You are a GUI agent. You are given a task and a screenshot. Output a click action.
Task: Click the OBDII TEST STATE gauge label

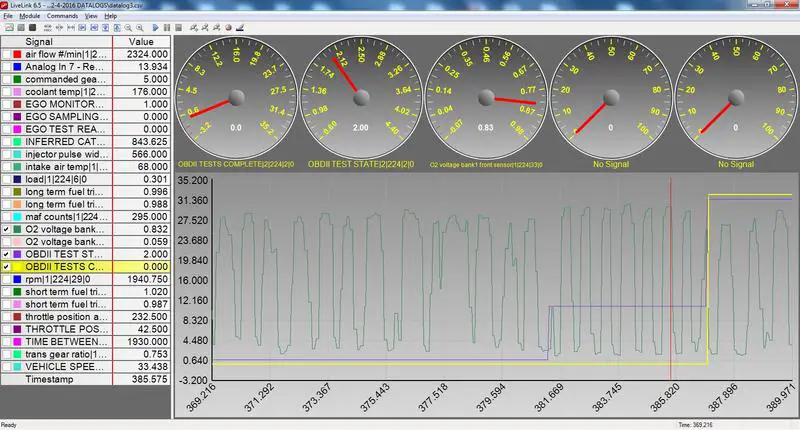pos(361,164)
